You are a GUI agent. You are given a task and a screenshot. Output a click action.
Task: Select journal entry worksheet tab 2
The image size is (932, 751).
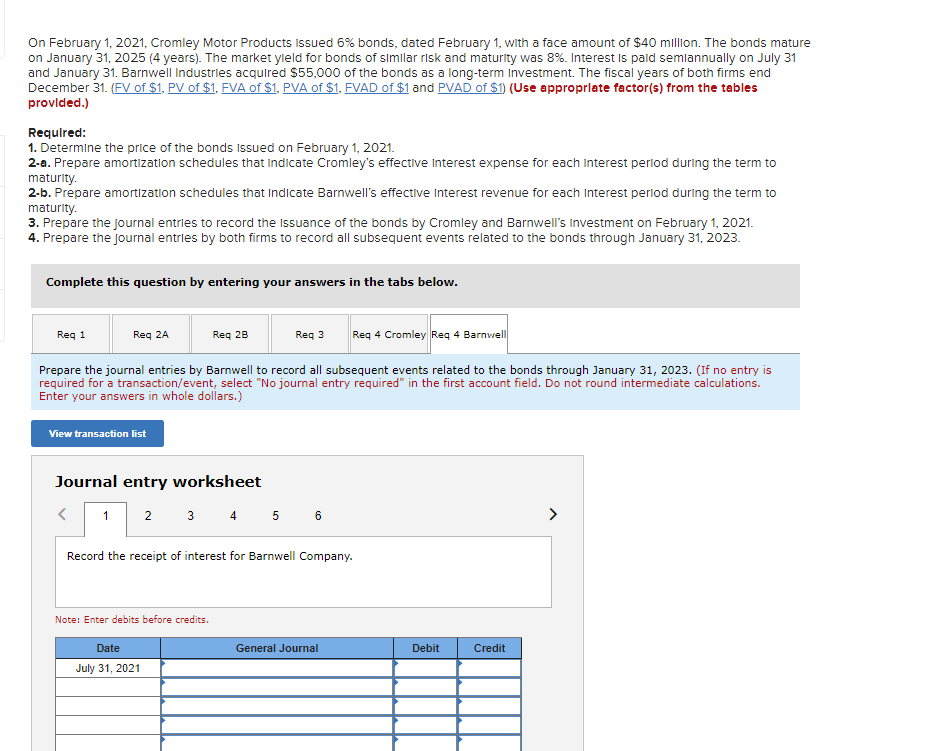pyautogui.click(x=148, y=516)
